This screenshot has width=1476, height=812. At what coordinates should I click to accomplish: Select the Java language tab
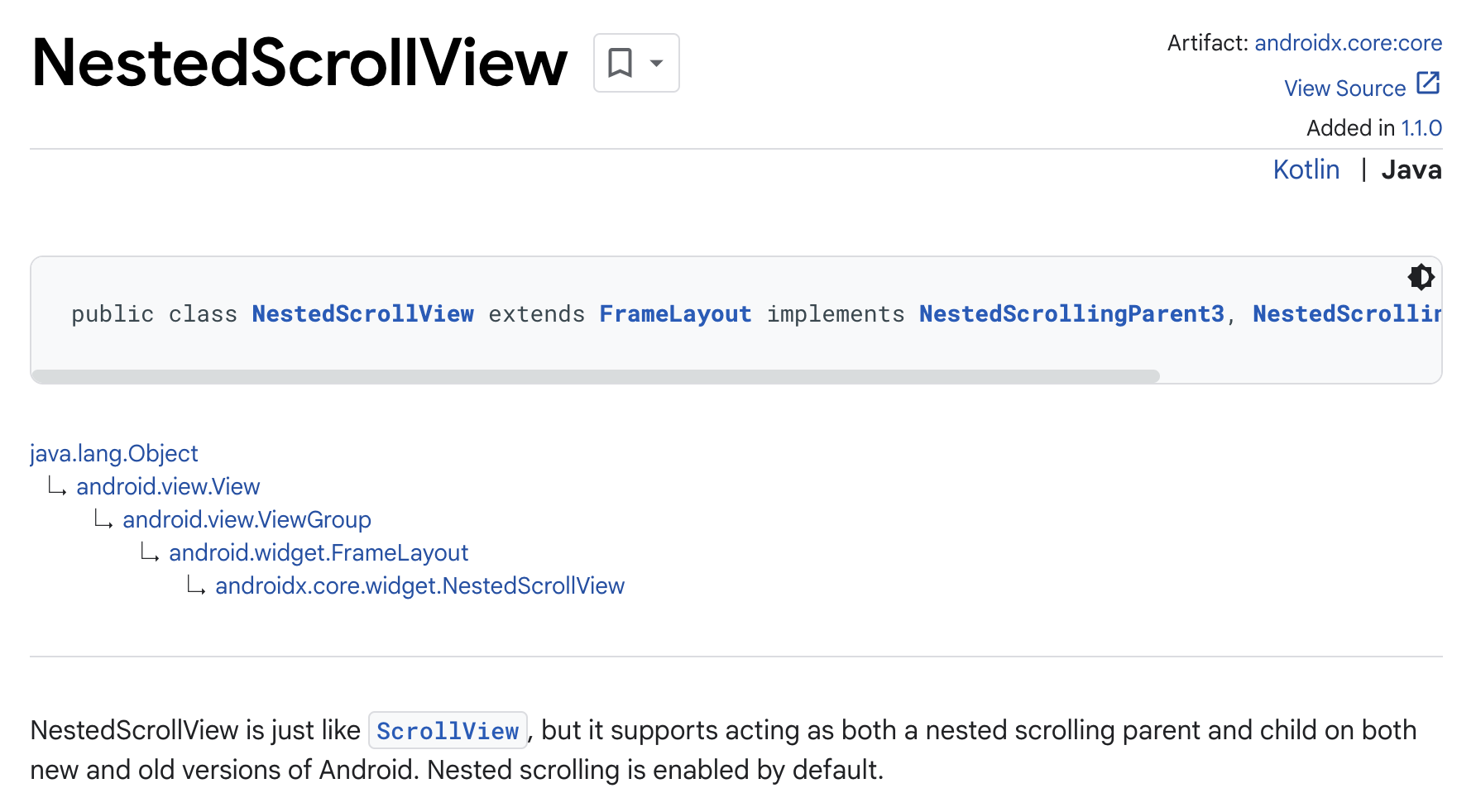[x=1411, y=170]
